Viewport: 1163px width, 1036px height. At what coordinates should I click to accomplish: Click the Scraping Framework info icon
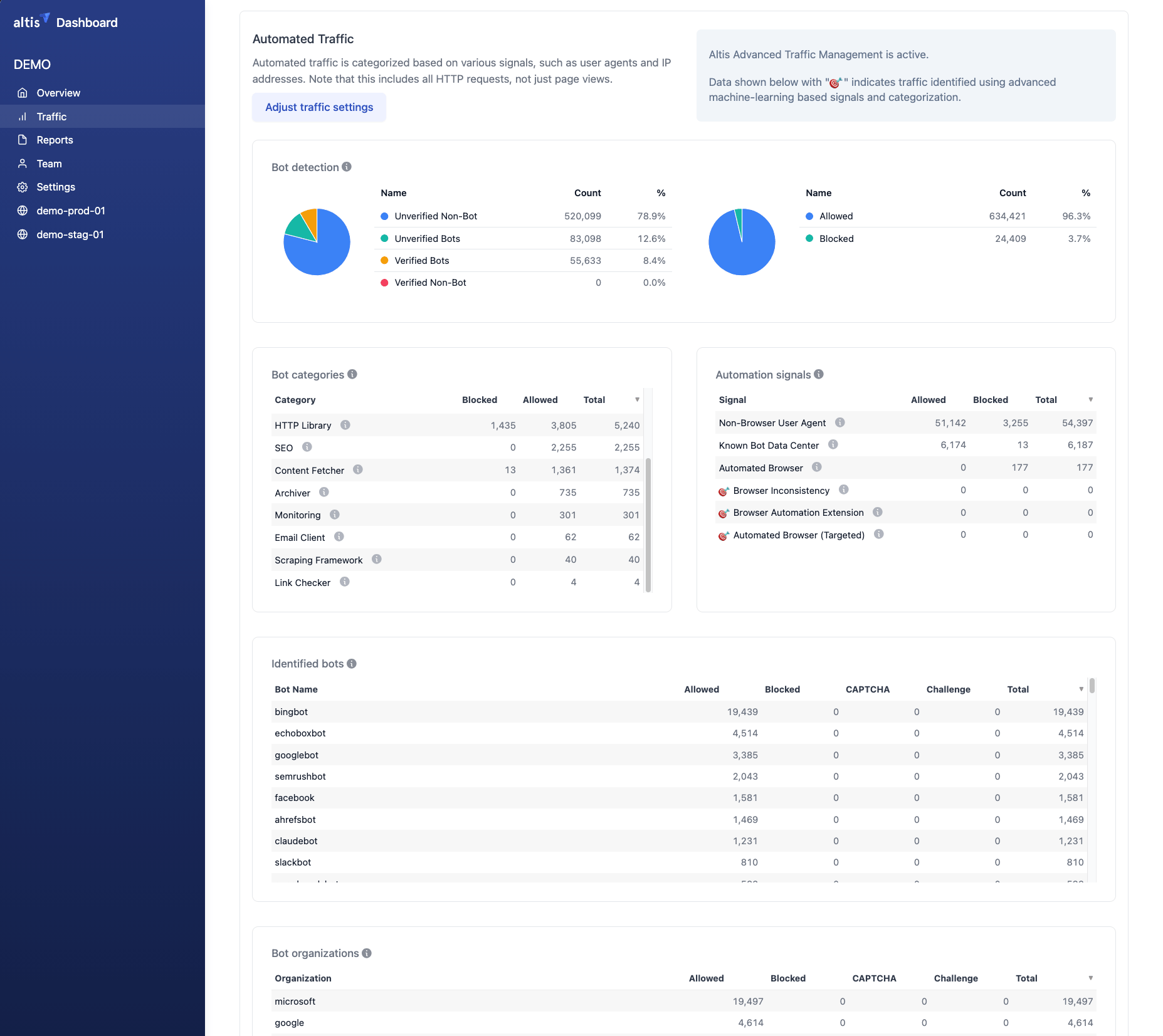point(377,559)
